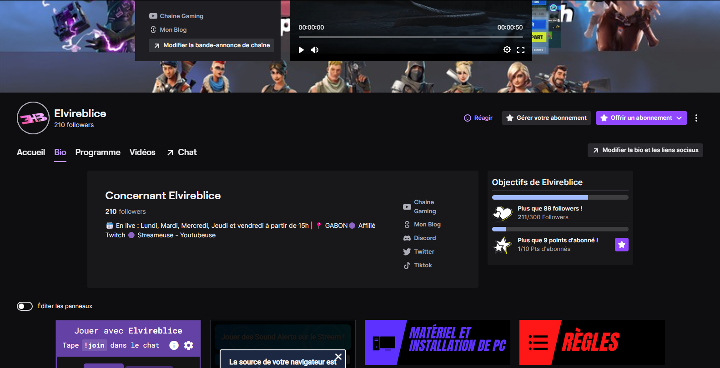Image resolution: width=720 pixels, height=368 pixels.
Task: Open video player settings gear
Action: pos(507,50)
